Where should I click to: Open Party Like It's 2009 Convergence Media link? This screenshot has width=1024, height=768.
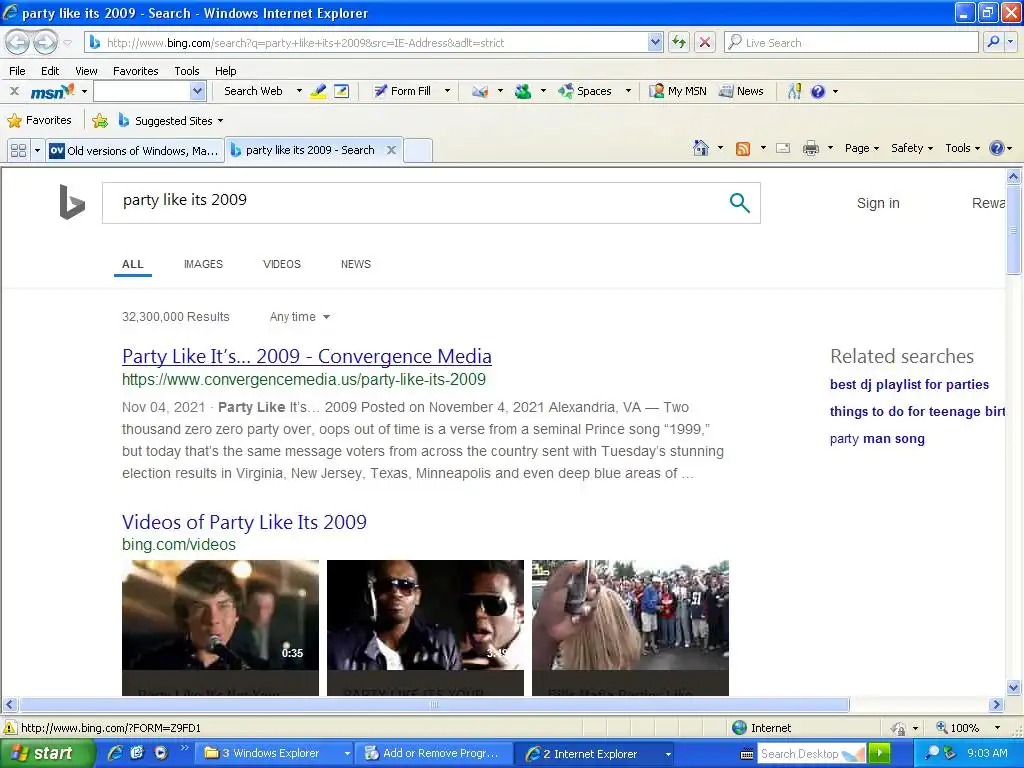click(x=307, y=357)
